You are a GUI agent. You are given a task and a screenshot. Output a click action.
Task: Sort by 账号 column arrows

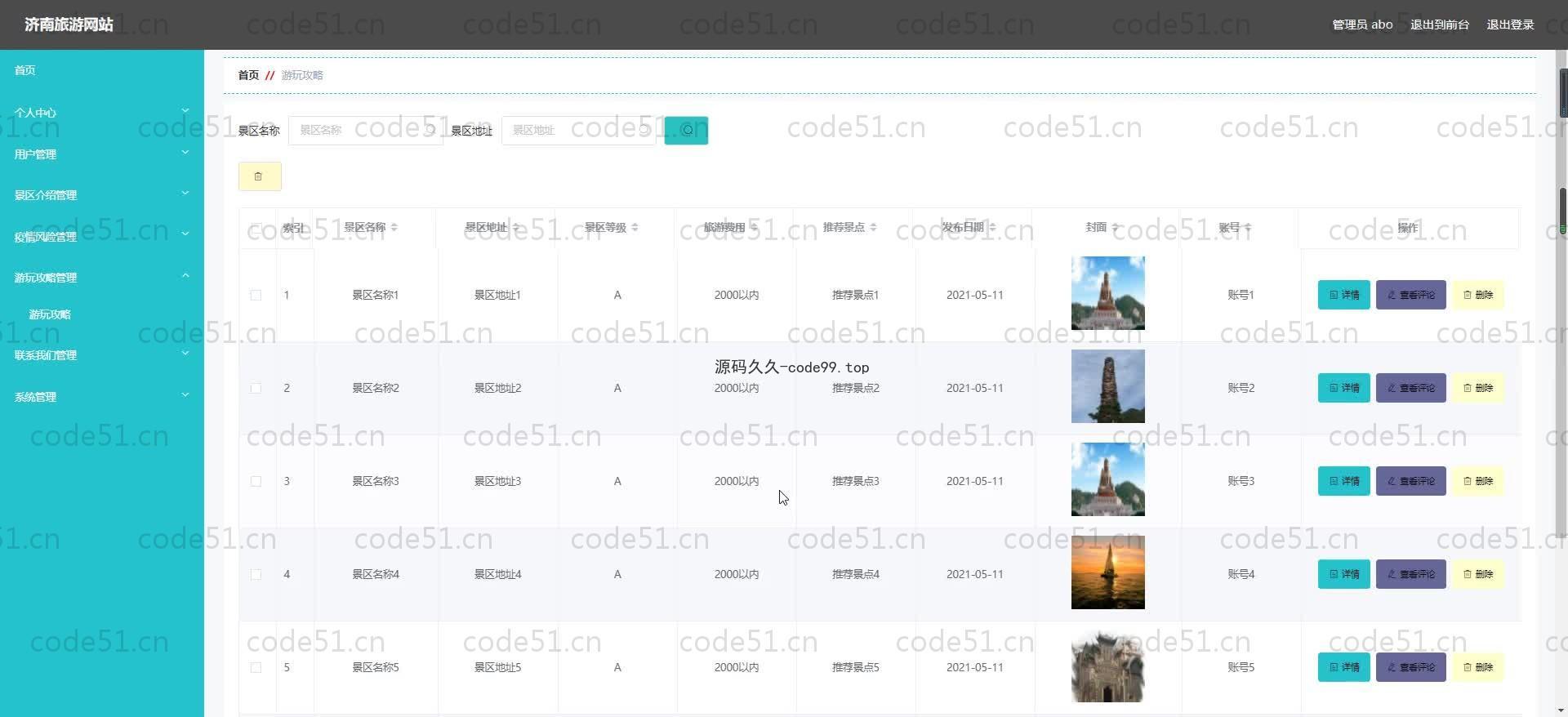pyautogui.click(x=1248, y=228)
